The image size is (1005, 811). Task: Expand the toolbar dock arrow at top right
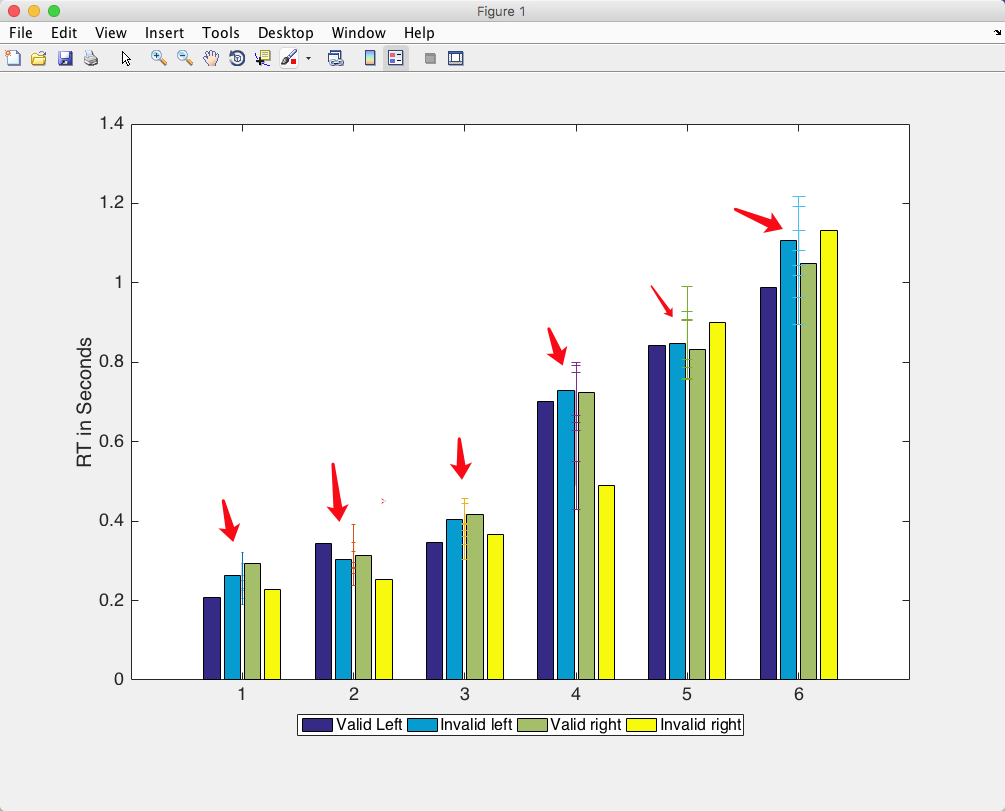click(x=997, y=32)
